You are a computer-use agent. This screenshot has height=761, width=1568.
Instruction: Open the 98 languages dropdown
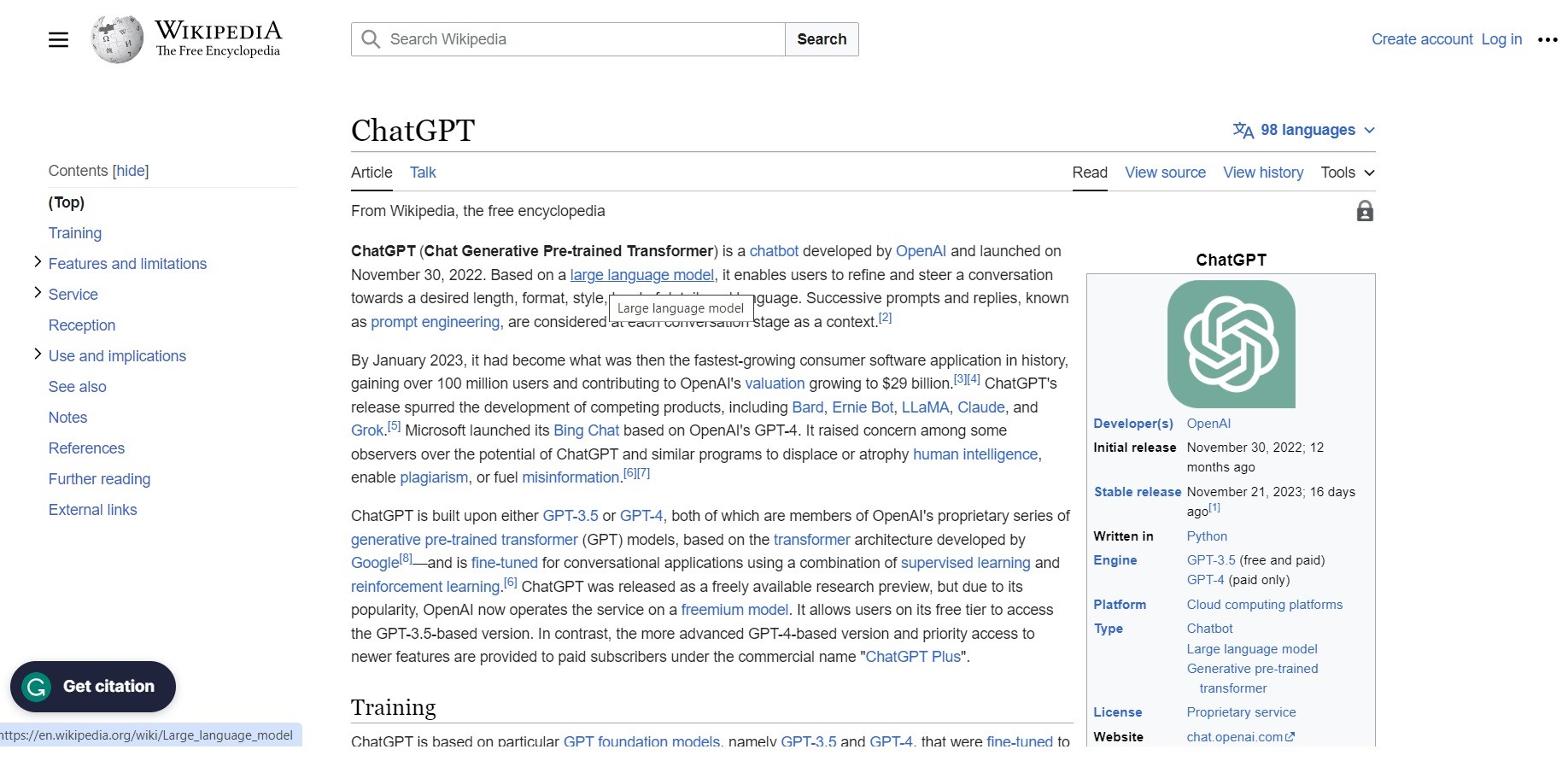click(1304, 130)
